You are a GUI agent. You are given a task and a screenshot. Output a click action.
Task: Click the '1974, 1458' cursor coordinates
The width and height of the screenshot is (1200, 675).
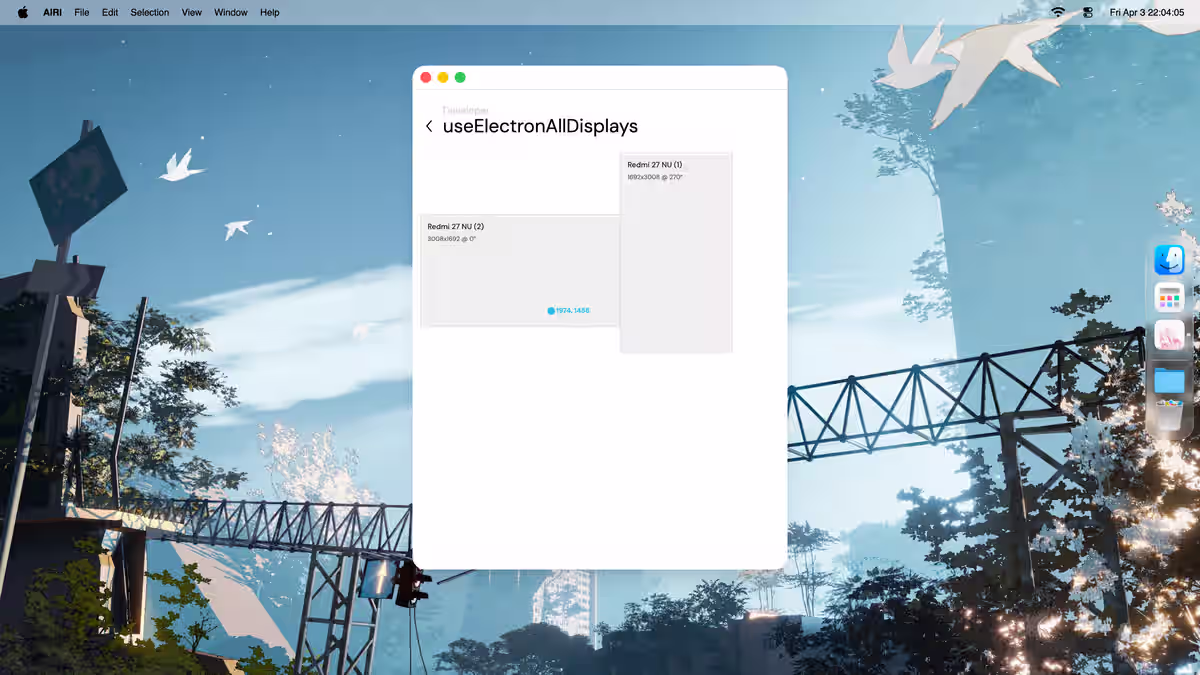click(x=573, y=311)
